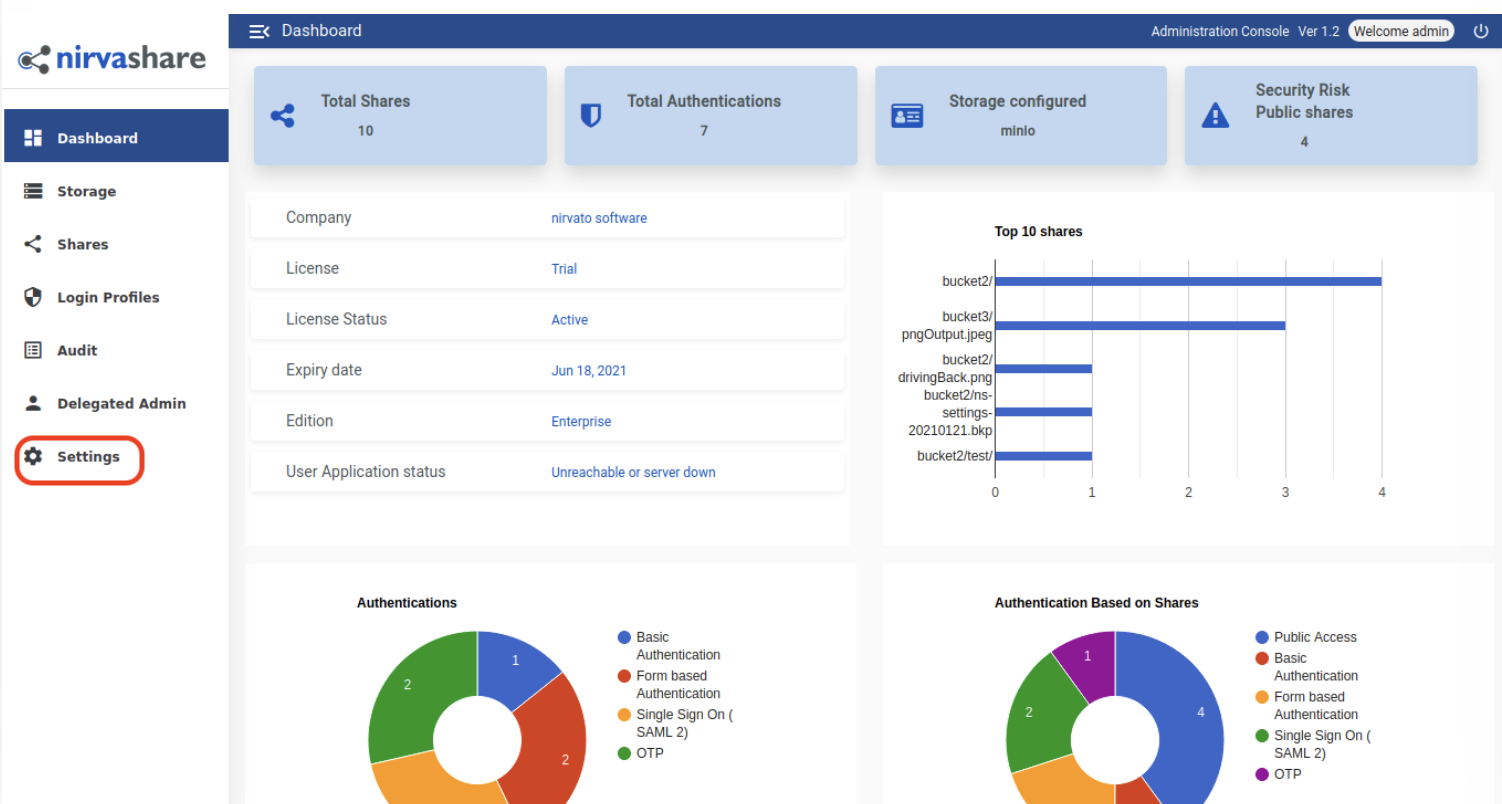Click the Shares share icon in sidebar

(33, 243)
